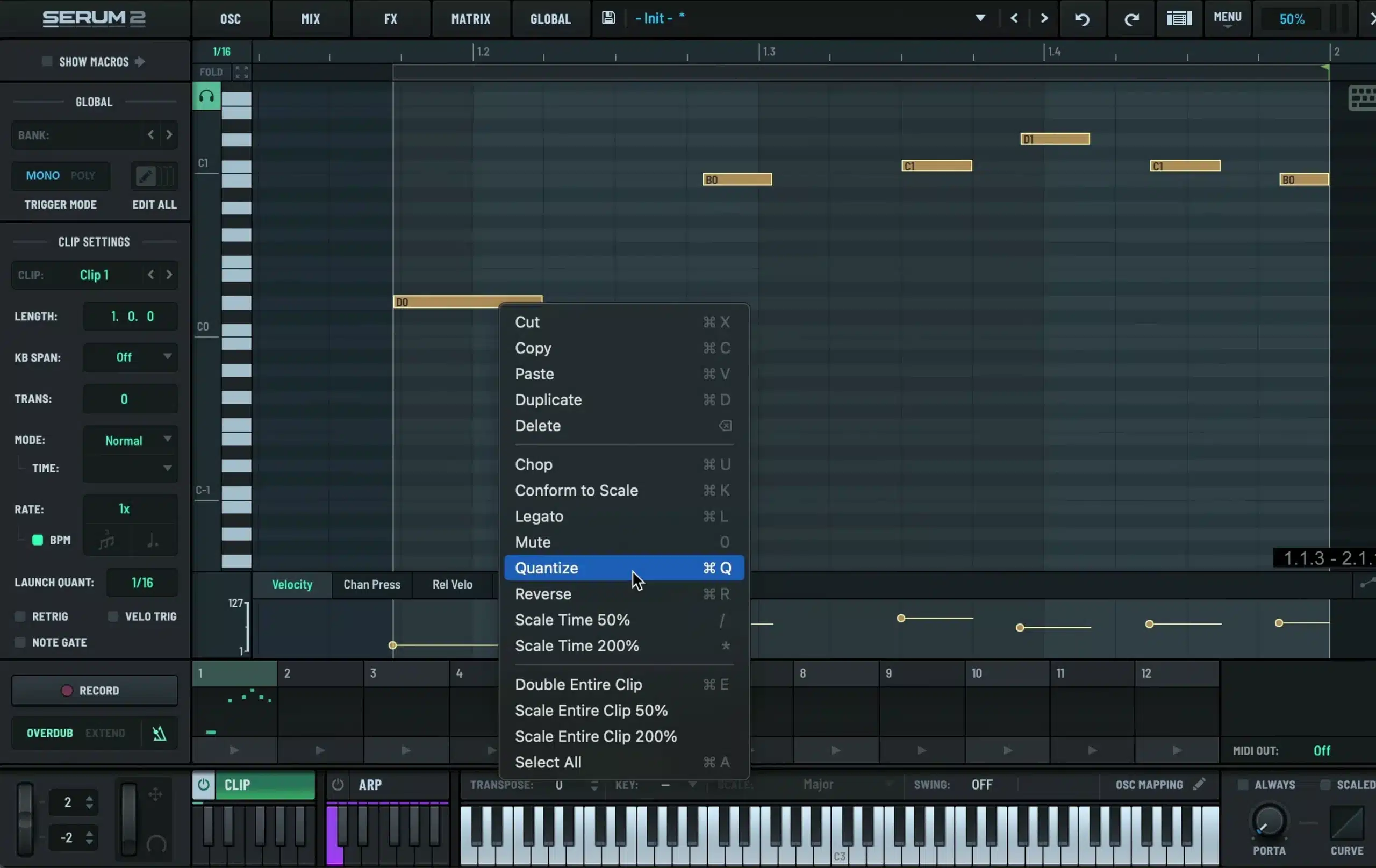Image resolution: width=1376 pixels, height=868 pixels.
Task: Toggle the ARP power button
Action: [338, 785]
